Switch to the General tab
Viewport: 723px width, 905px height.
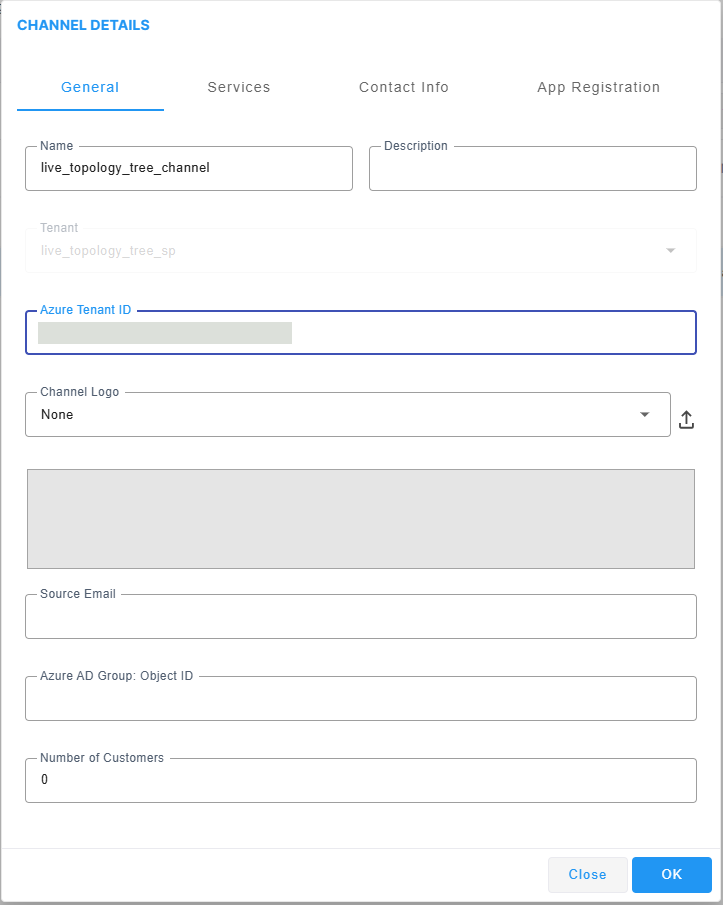pos(90,87)
